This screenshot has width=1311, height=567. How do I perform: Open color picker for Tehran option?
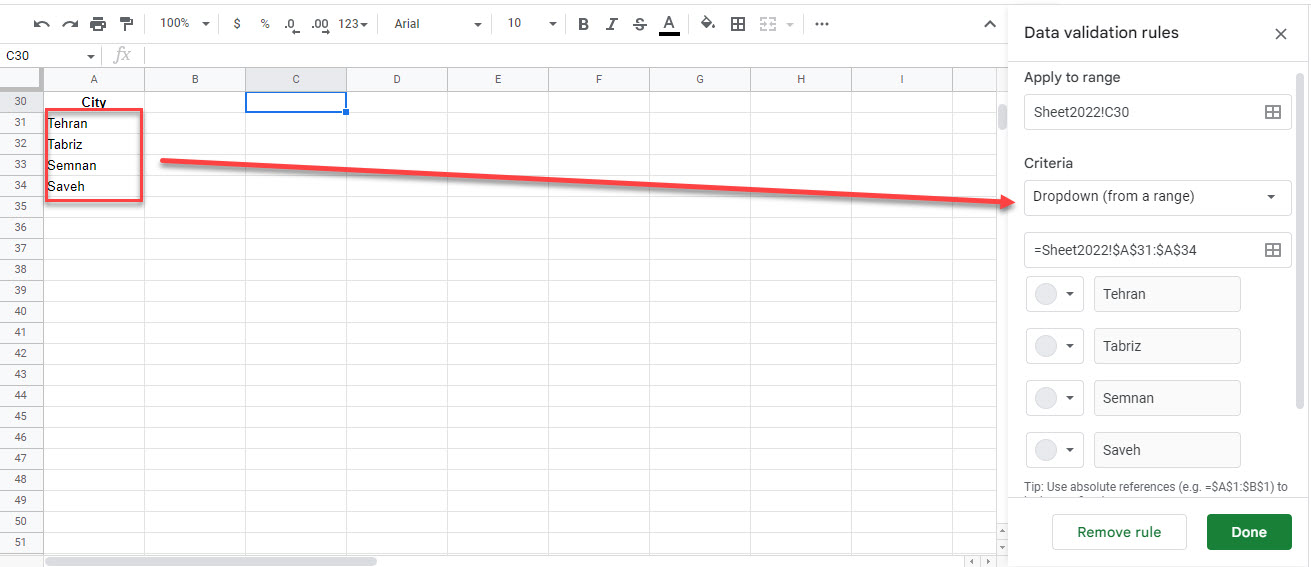click(x=1054, y=294)
